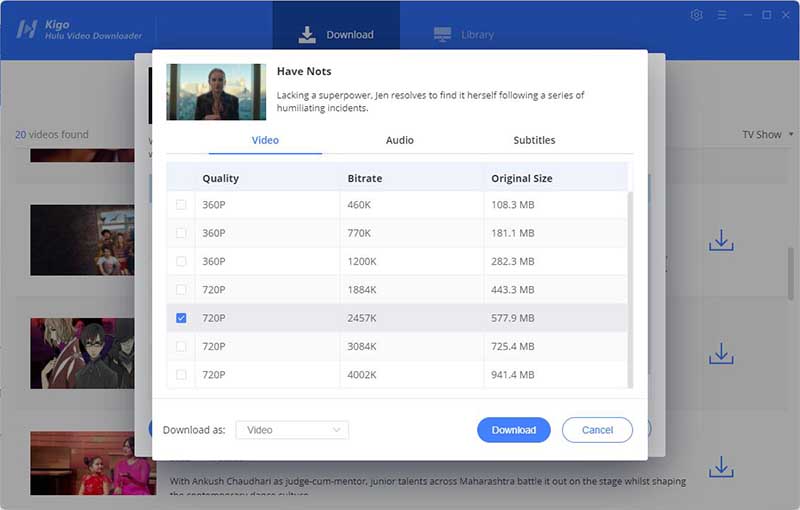Click the Have Nots episode thumbnail

click(x=216, y=92)
